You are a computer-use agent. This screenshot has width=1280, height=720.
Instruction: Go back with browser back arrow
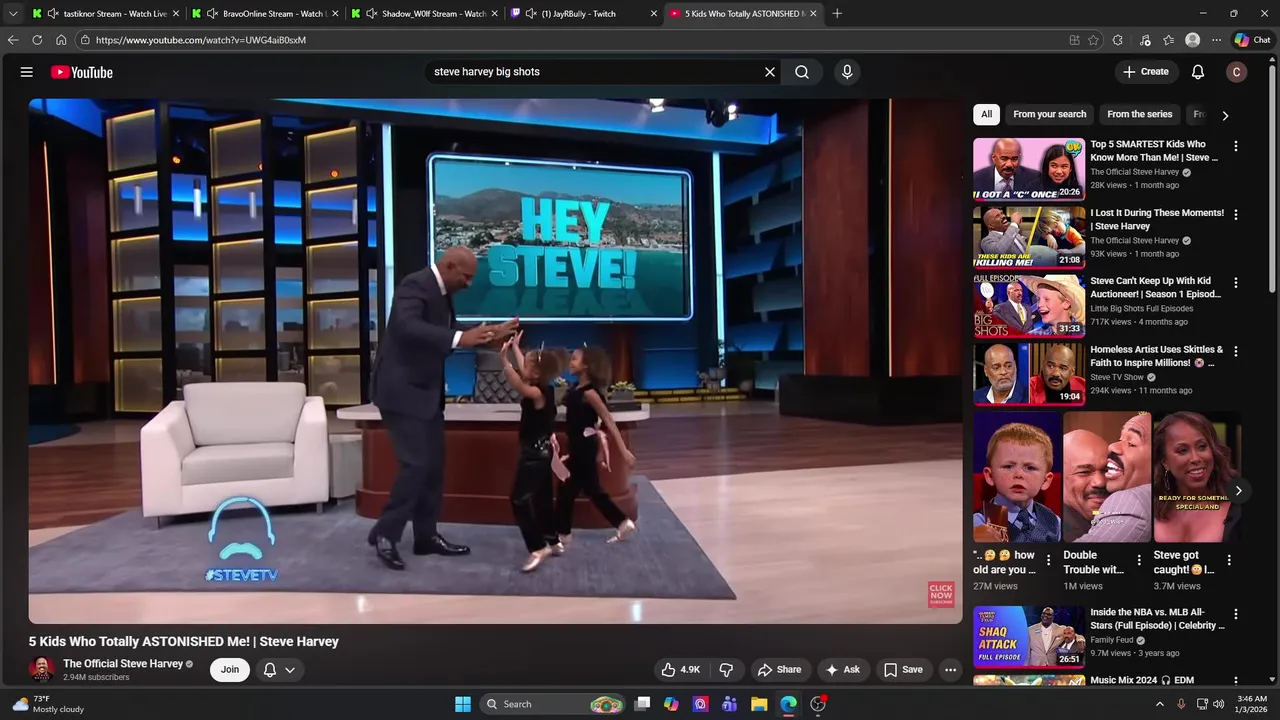point(13,40)
